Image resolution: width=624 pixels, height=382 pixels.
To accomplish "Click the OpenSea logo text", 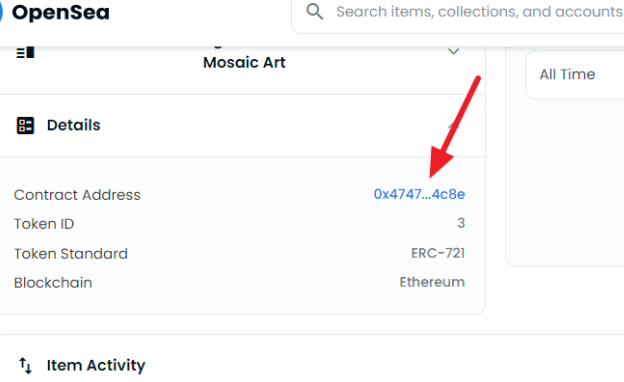I will click(60, 12).
